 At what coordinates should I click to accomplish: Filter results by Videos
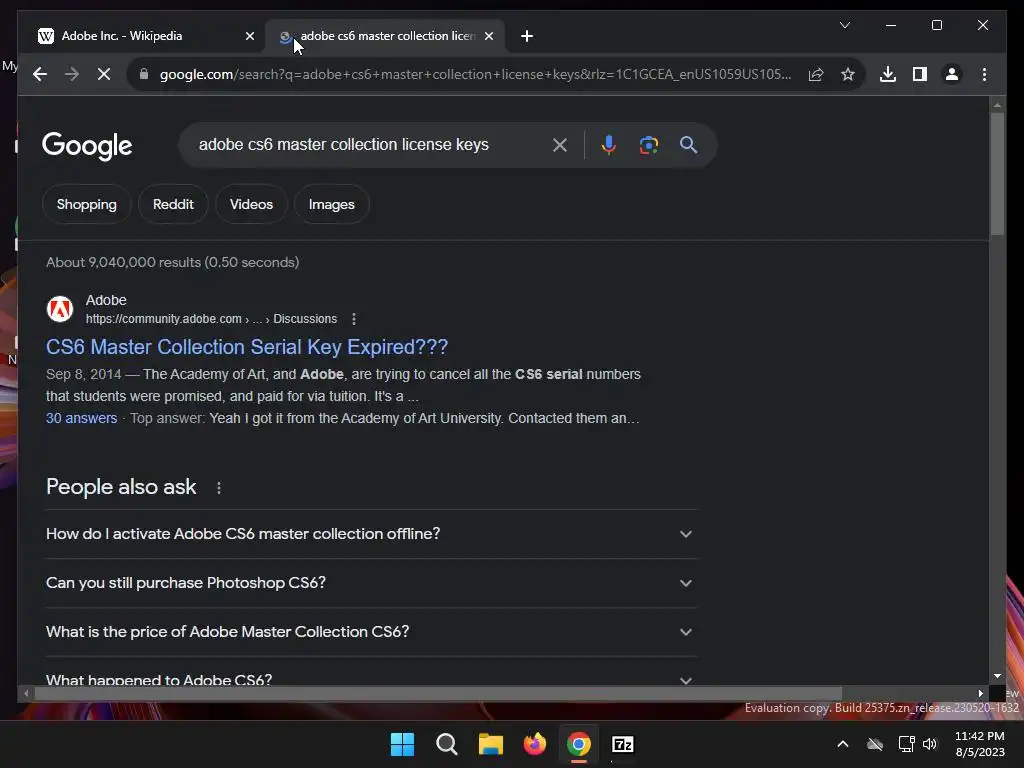(x=251, y=204)
